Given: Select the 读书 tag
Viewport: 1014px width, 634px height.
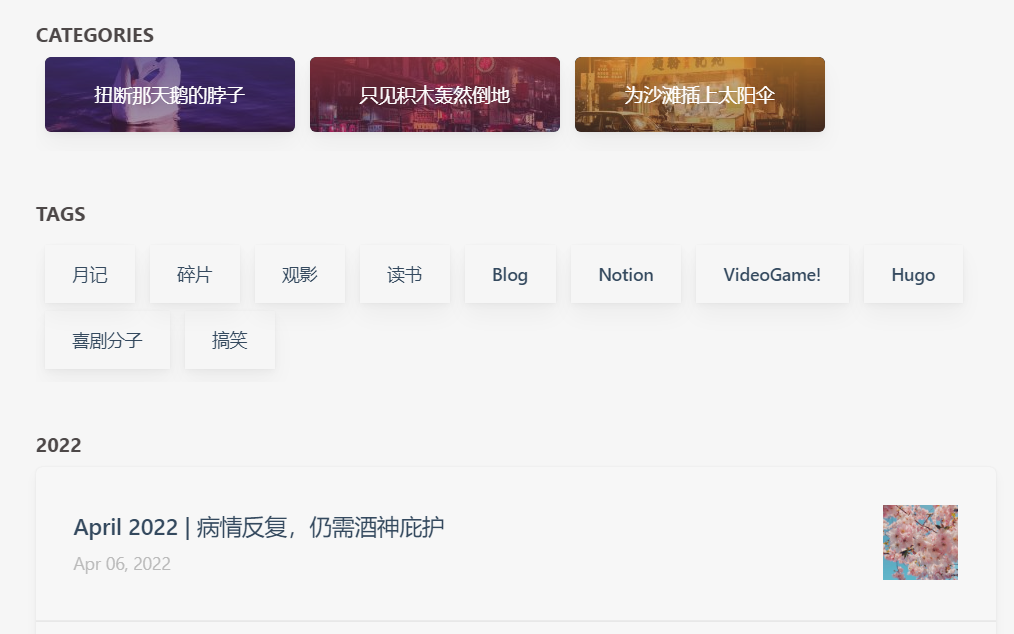Looking at the screenshot, I should point(405,274).
